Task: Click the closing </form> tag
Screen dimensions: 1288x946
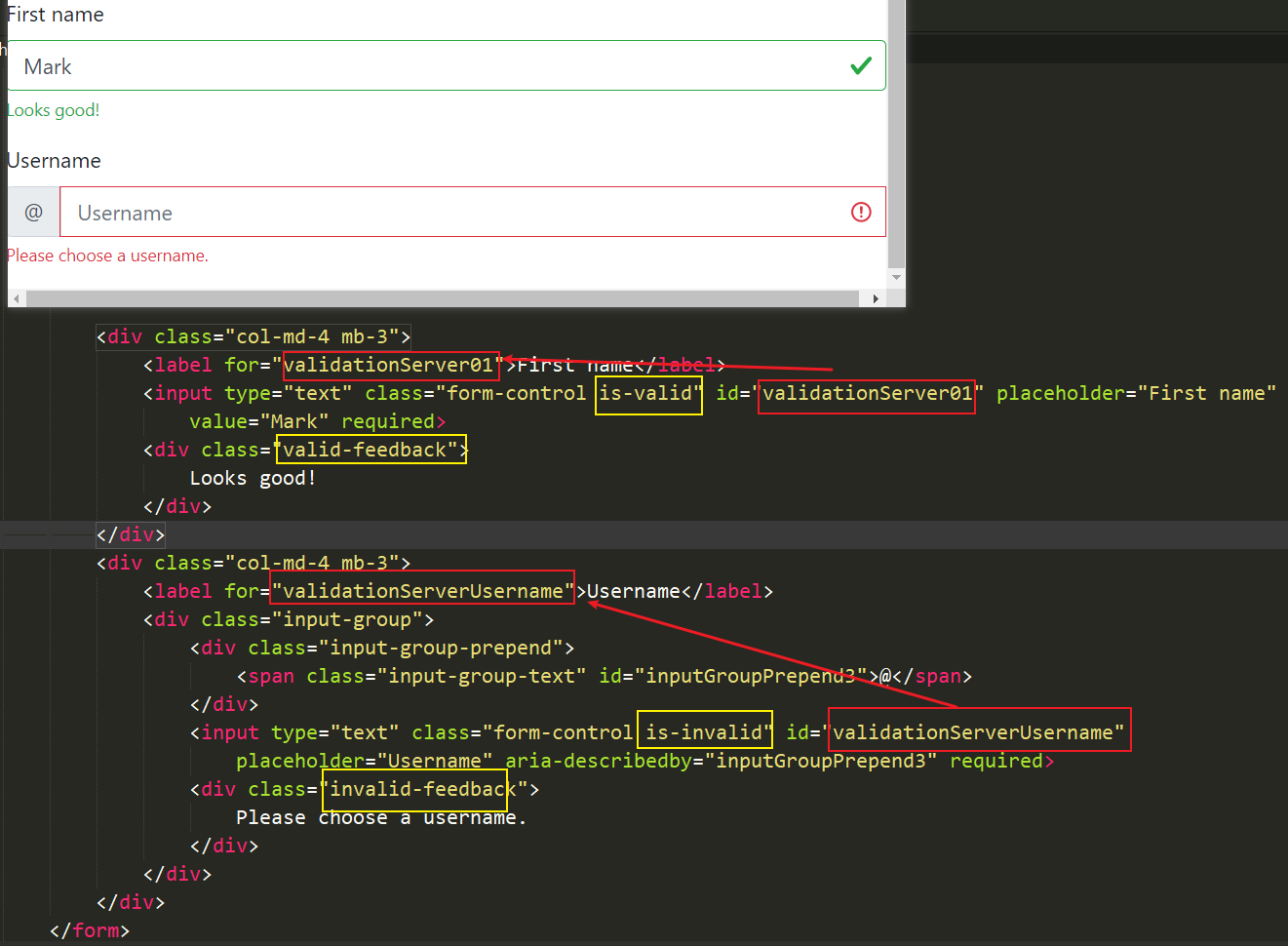Action: tap(90, 930)
